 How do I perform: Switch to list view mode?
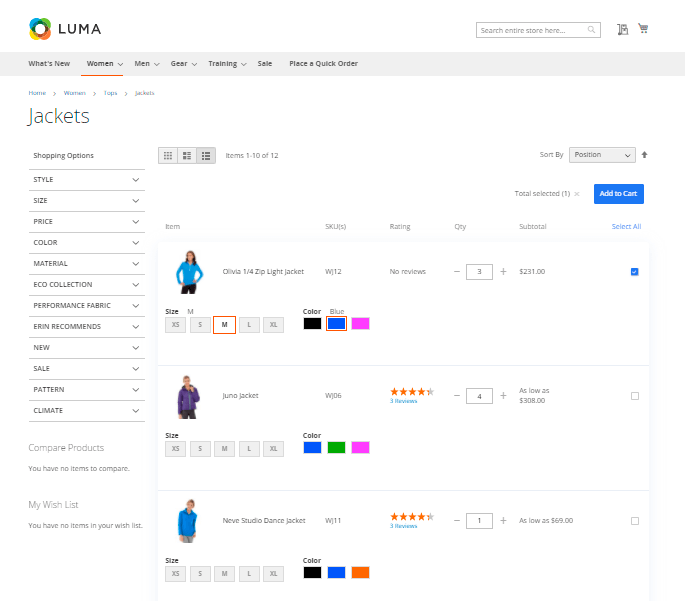pyautogui.click(x=187, y=155)
